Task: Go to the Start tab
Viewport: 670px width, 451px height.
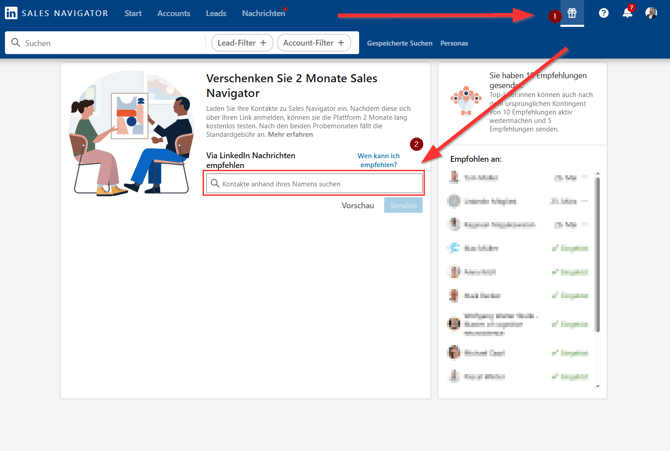Action: (133, 13)
